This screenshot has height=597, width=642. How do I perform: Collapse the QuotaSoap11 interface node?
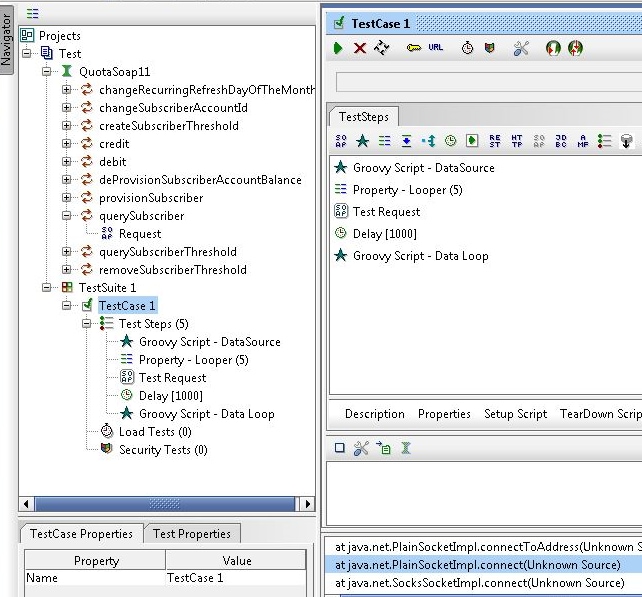pos(47,71)
